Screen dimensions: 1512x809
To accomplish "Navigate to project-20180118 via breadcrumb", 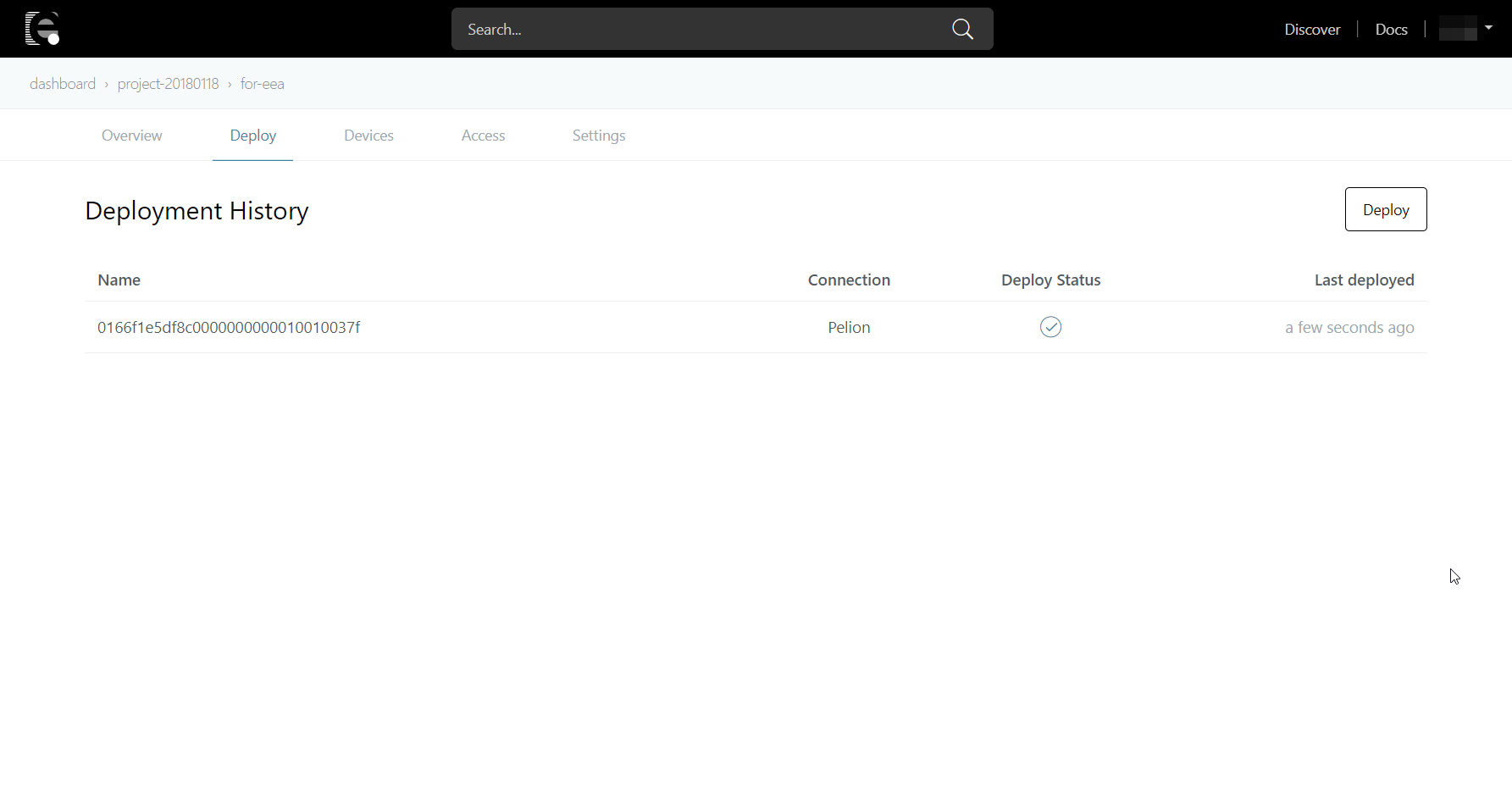I will [168, 83].
